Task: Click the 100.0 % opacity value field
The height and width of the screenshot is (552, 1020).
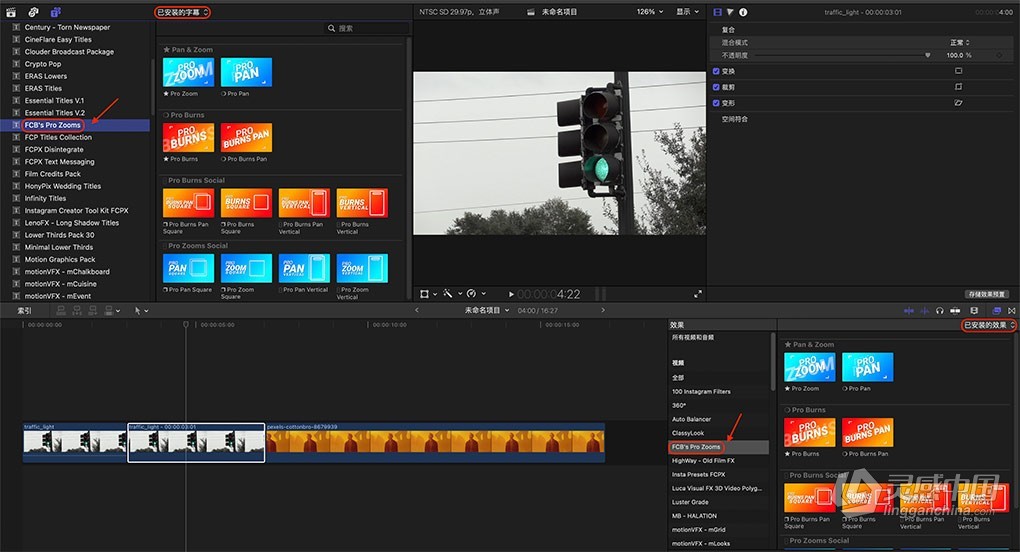Action: 959,55
